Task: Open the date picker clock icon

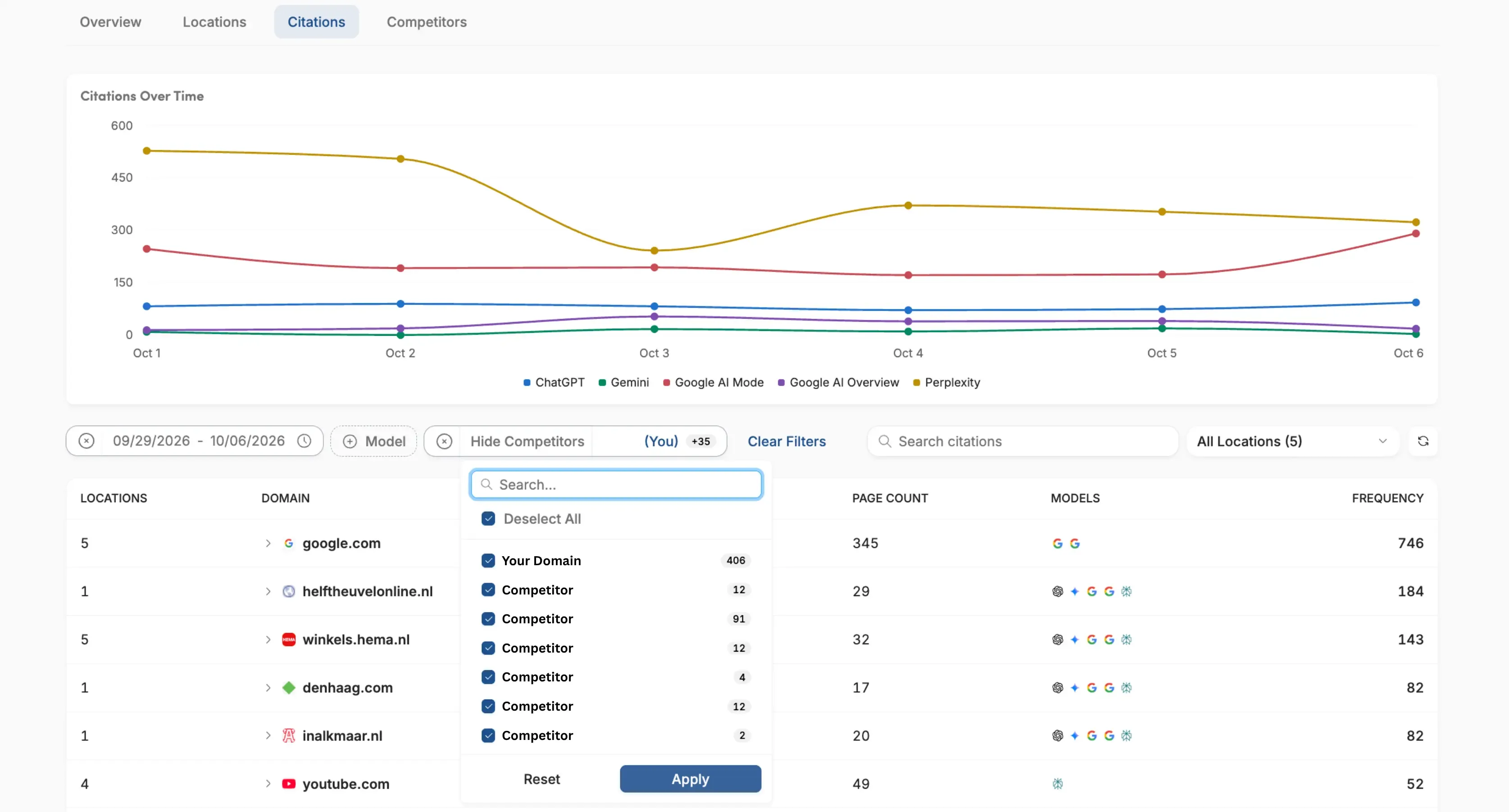Action: click(304, 441)
